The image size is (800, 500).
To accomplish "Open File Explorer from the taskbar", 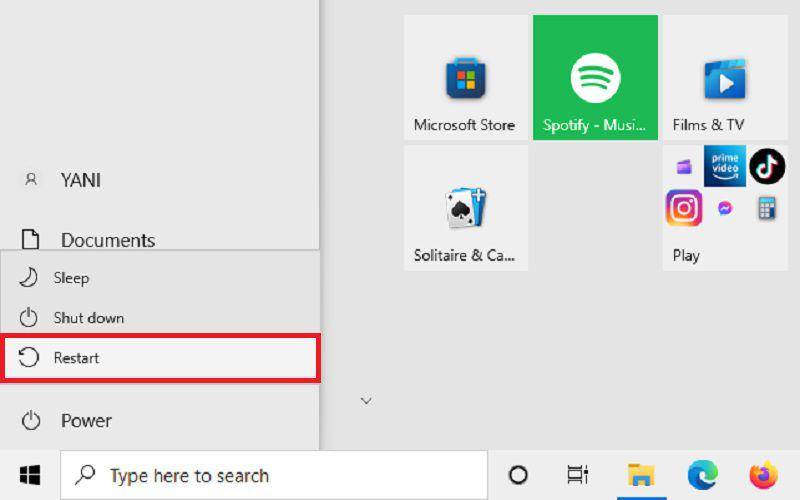I will tap(641, 475).
